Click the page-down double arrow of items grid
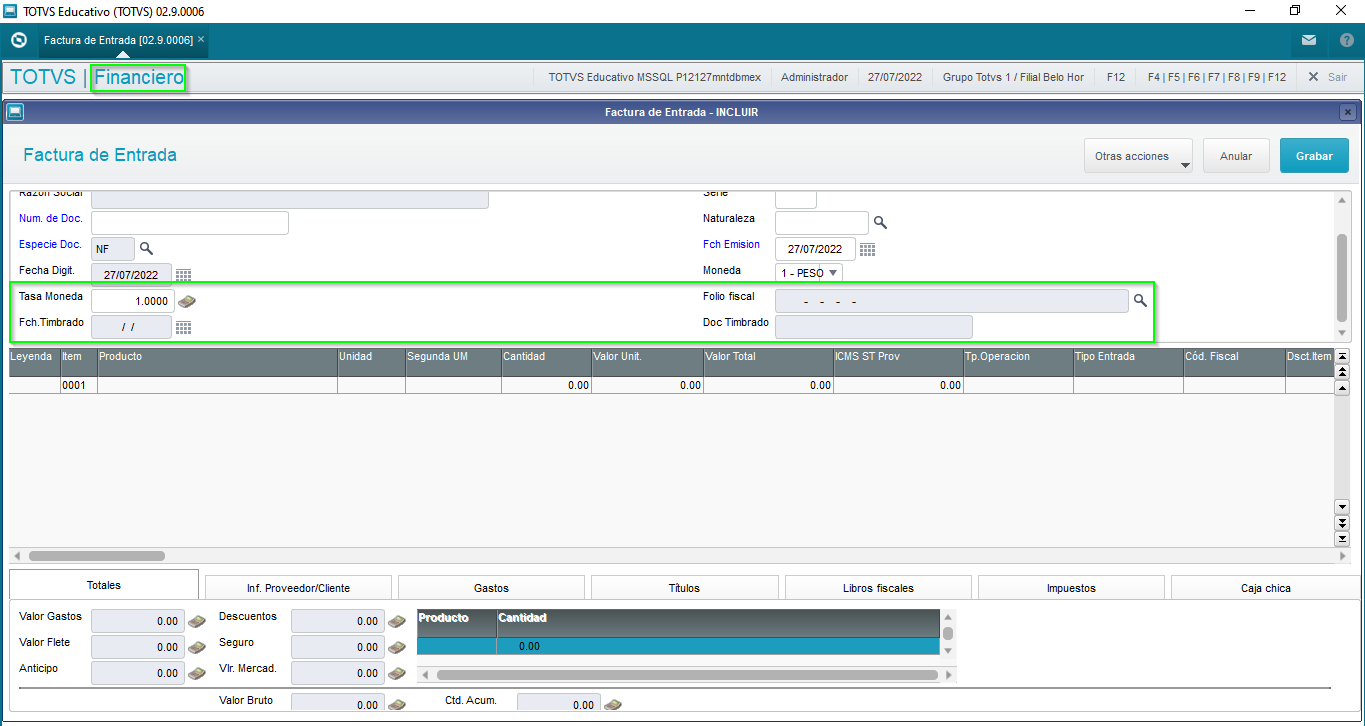1365x726 pixels. pyautogui.click(x=1342, y=523)
